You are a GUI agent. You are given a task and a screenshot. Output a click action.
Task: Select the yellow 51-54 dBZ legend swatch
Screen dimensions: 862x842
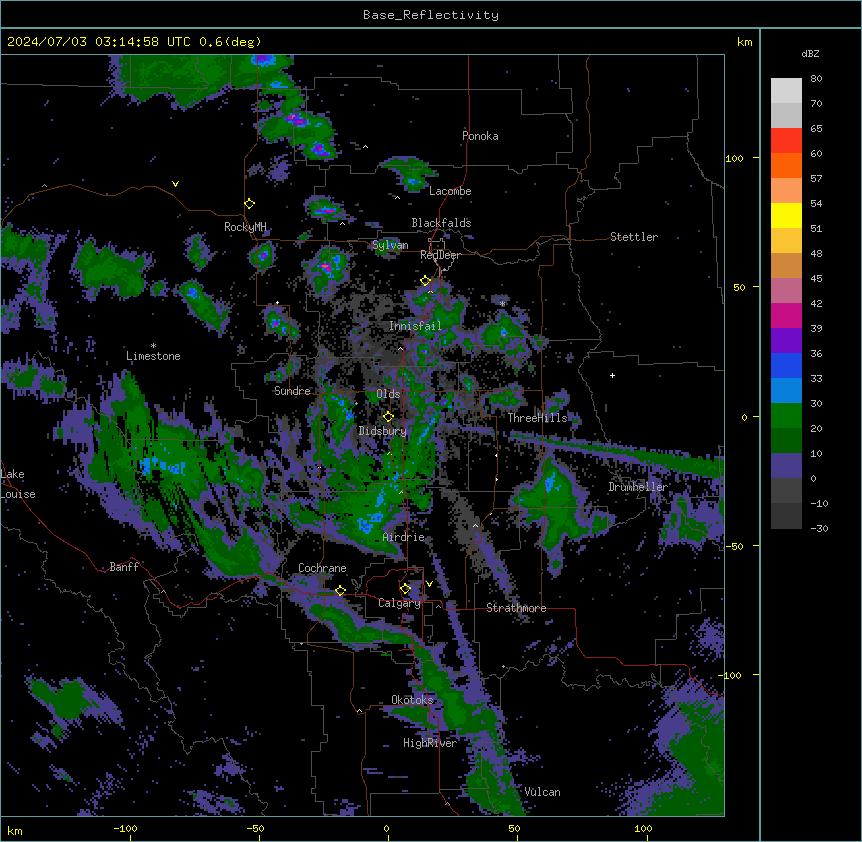click(786, 215)
